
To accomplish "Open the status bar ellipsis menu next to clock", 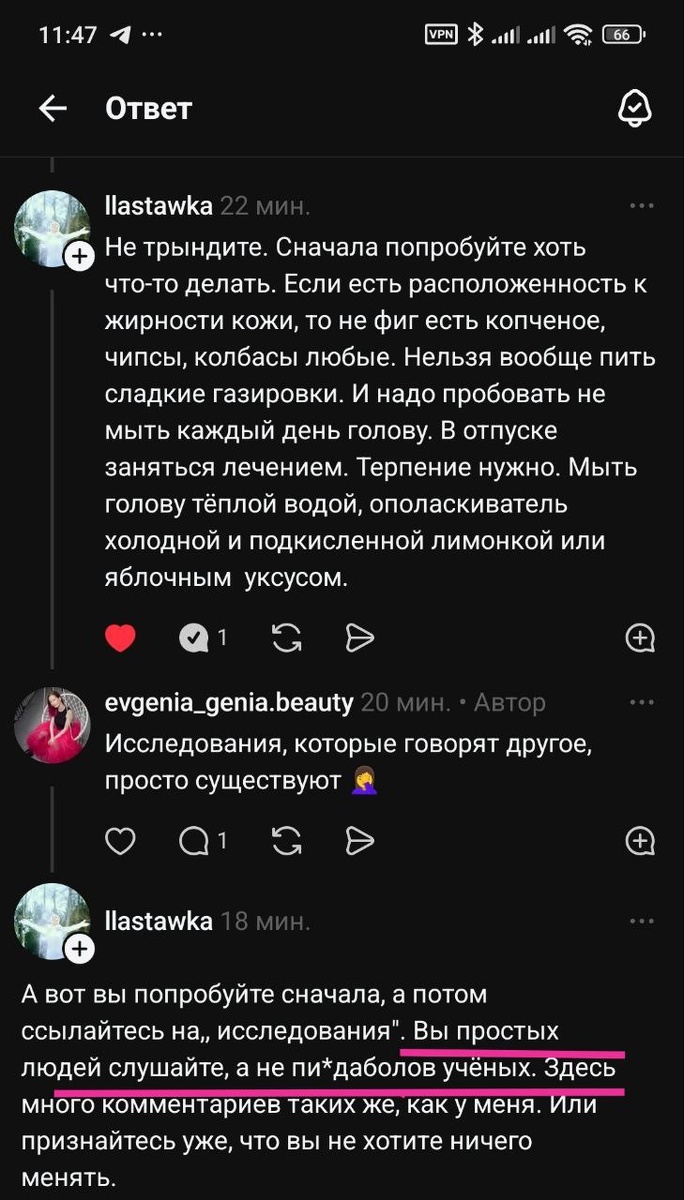I will (x=150, y=33).
